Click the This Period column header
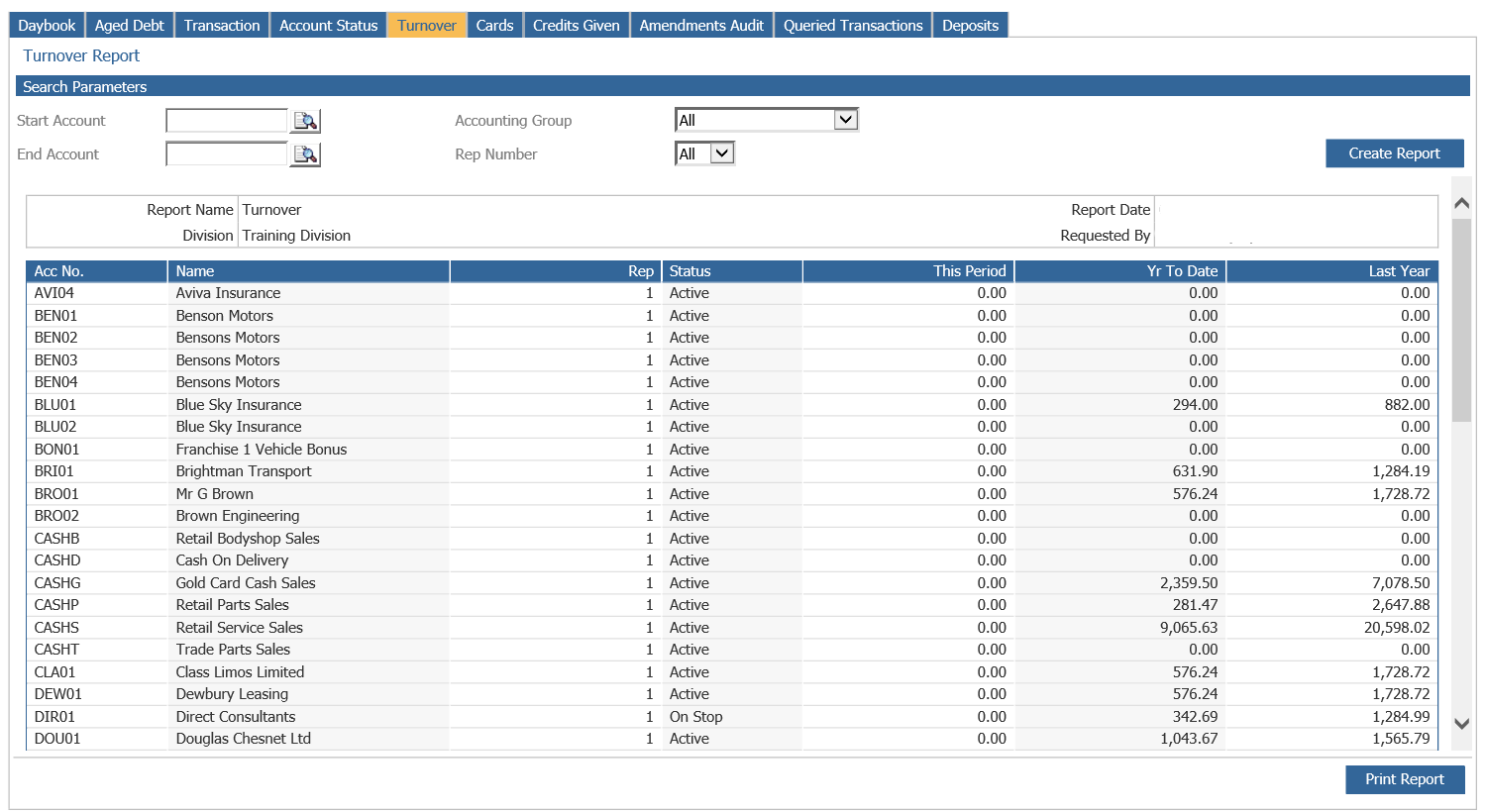 coord(908,271)
